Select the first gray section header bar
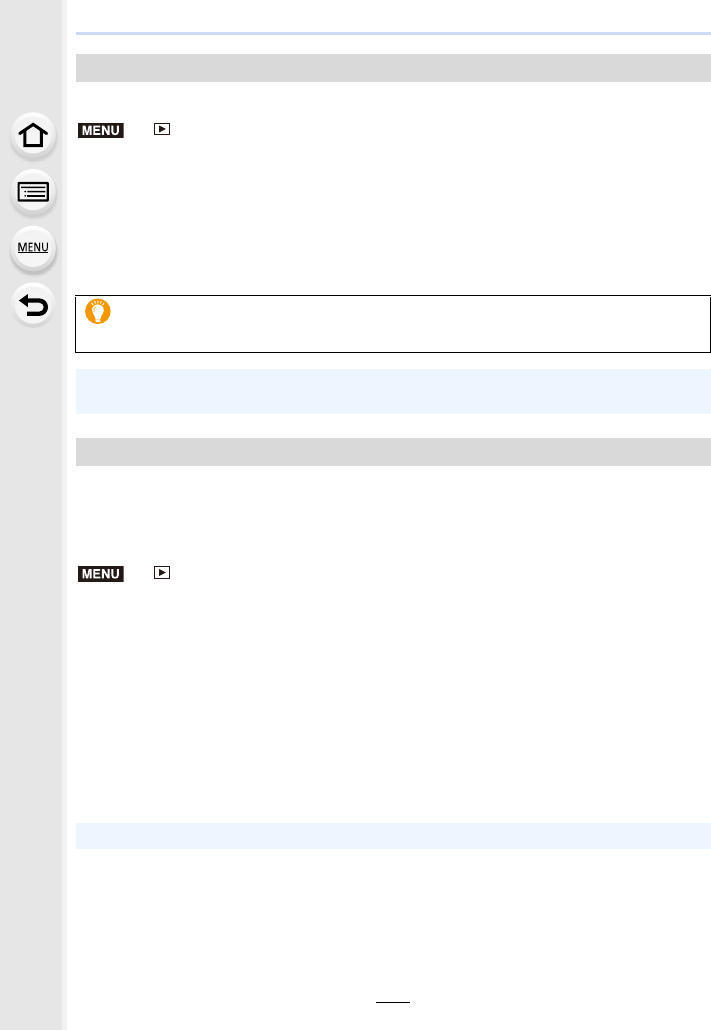The height and width of the screenshot is (1030, 711). 393,68
